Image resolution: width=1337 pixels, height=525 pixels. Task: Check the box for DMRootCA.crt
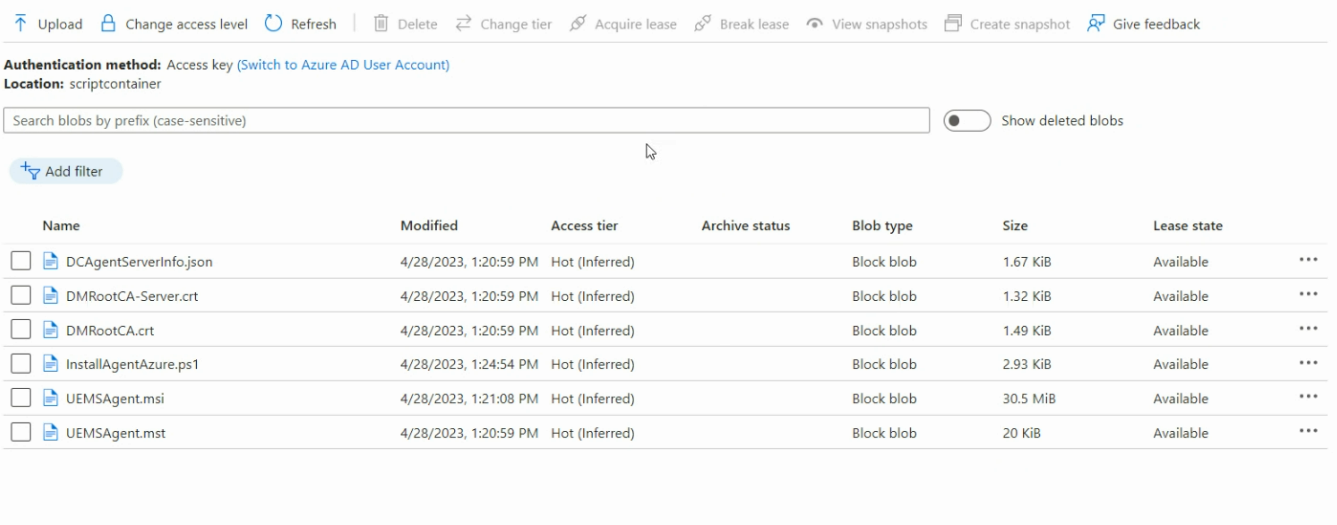click(21, 331)
